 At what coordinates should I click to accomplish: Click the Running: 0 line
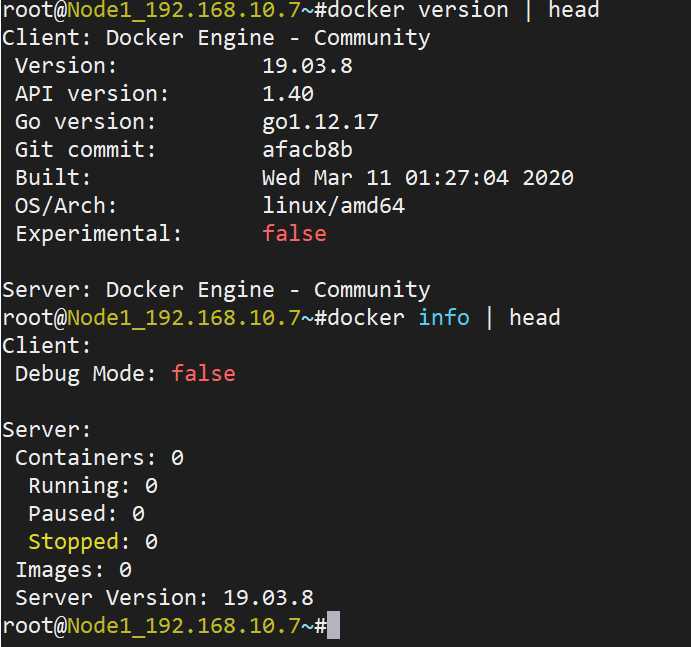pos(93,486)
